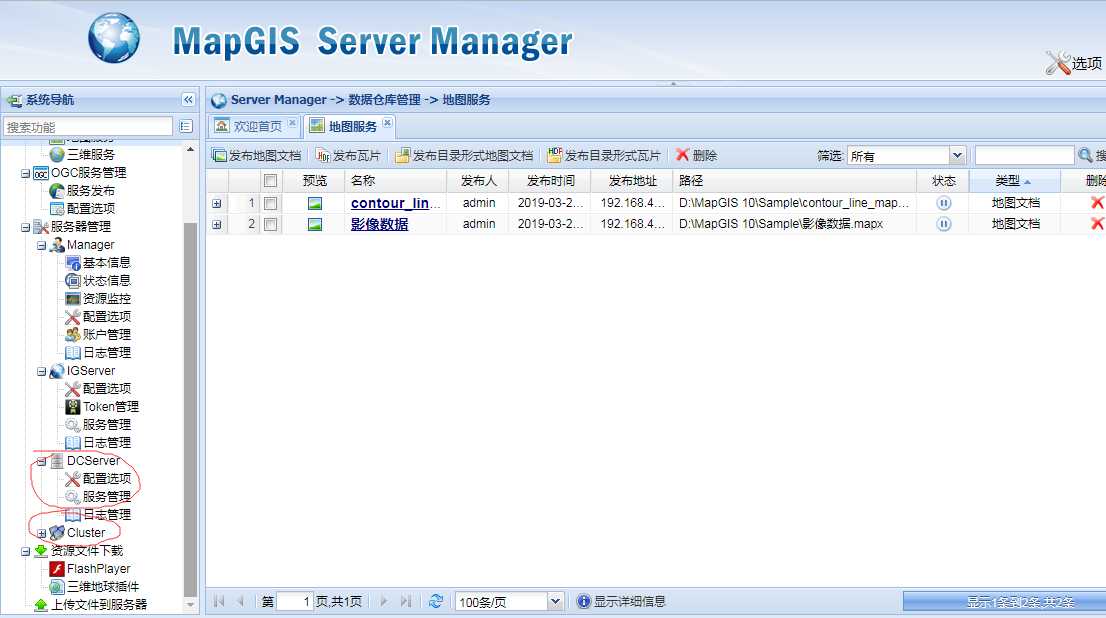Collapse the IGServer tree node
This screenshot has height=618, width=1106.
[42, 371]
